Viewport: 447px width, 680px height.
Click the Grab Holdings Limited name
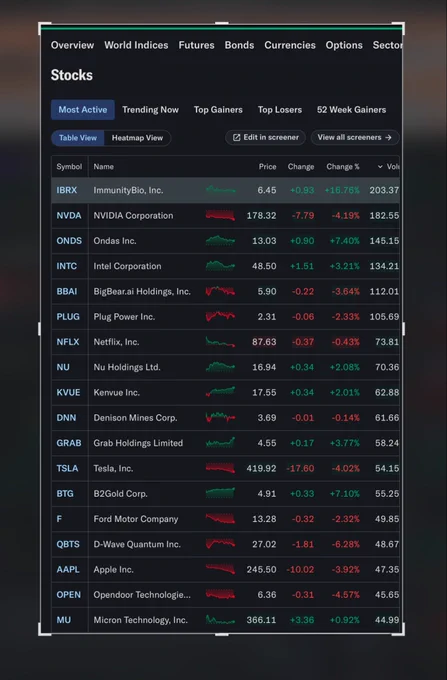[x=138, y=443]
